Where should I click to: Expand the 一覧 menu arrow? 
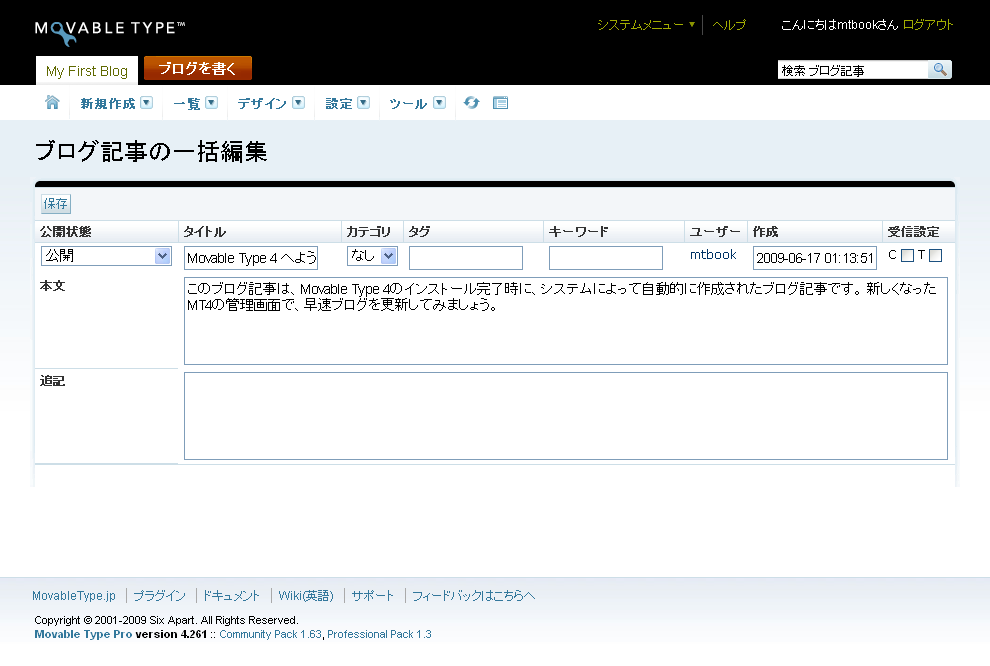point(212,103)
